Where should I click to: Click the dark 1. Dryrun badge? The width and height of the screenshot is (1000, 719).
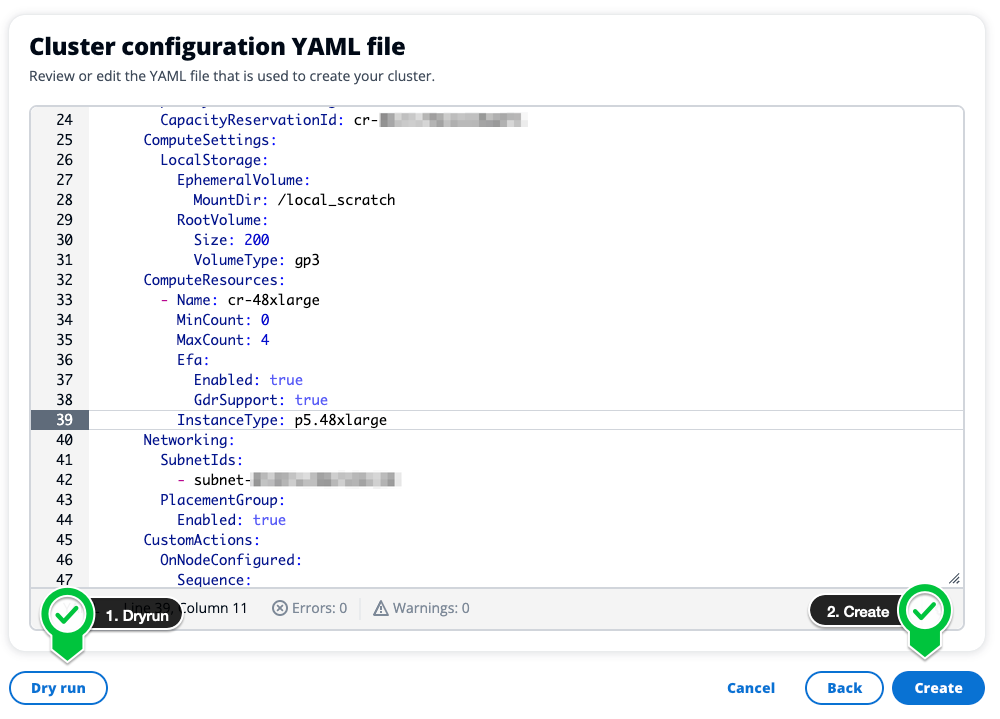coord(136,617)
